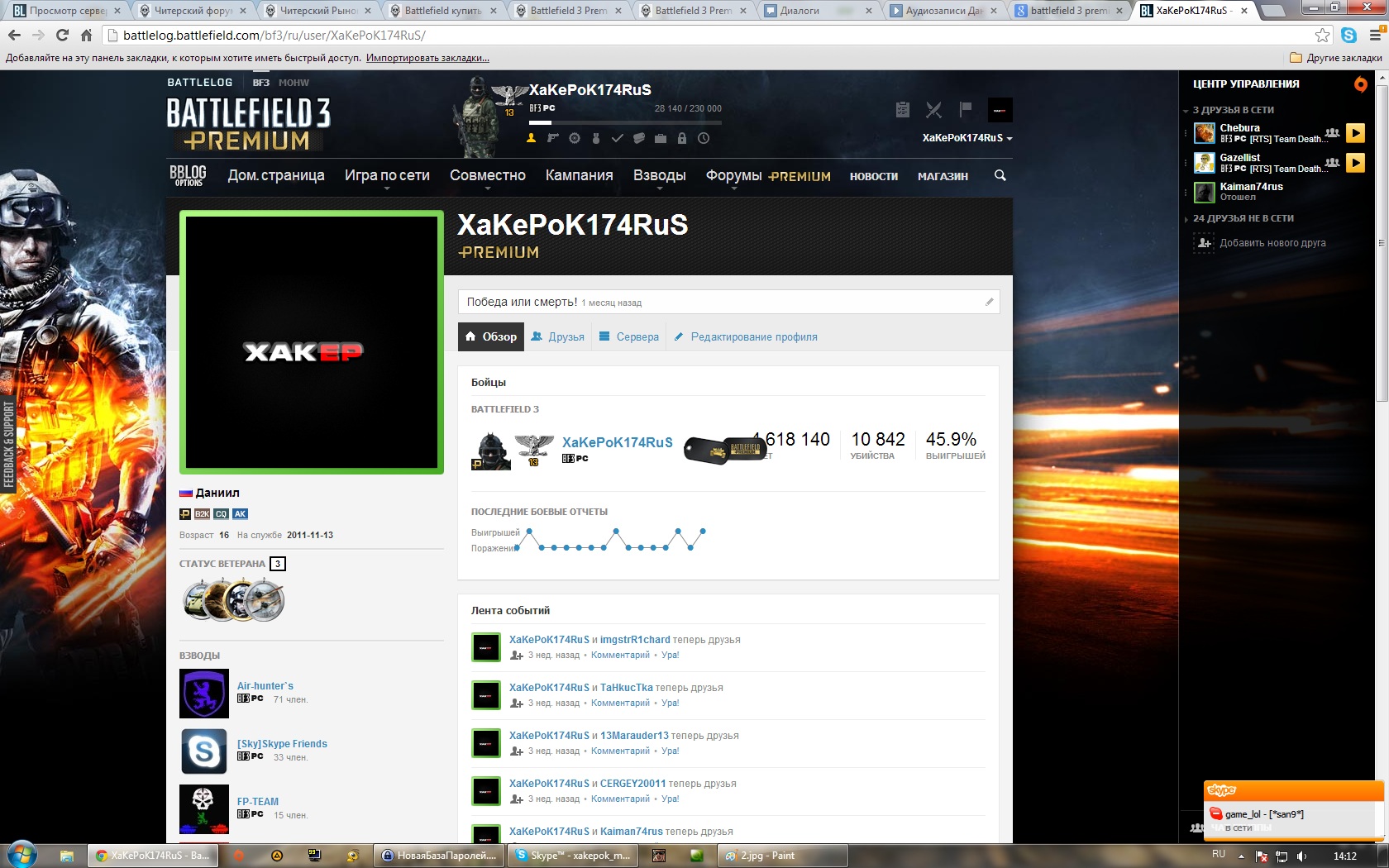1389x868 pixels.
Task: Open Редактирование профиля tab
Action: tap(746, 336)
